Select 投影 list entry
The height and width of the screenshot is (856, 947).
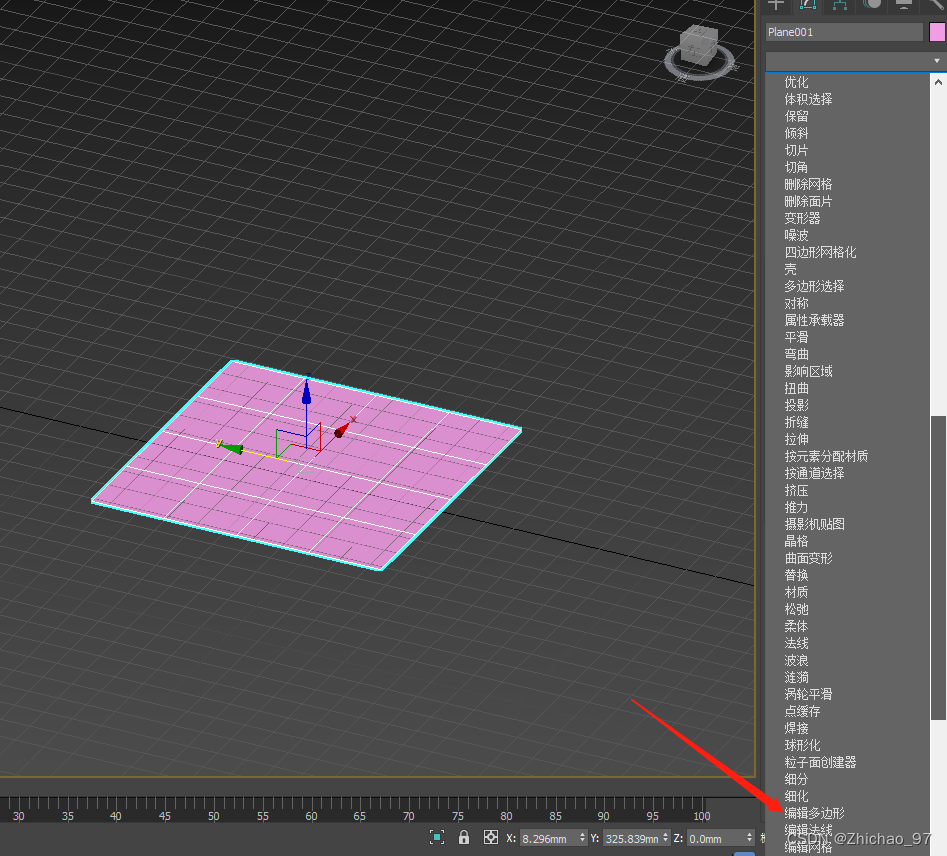[796, 405]
